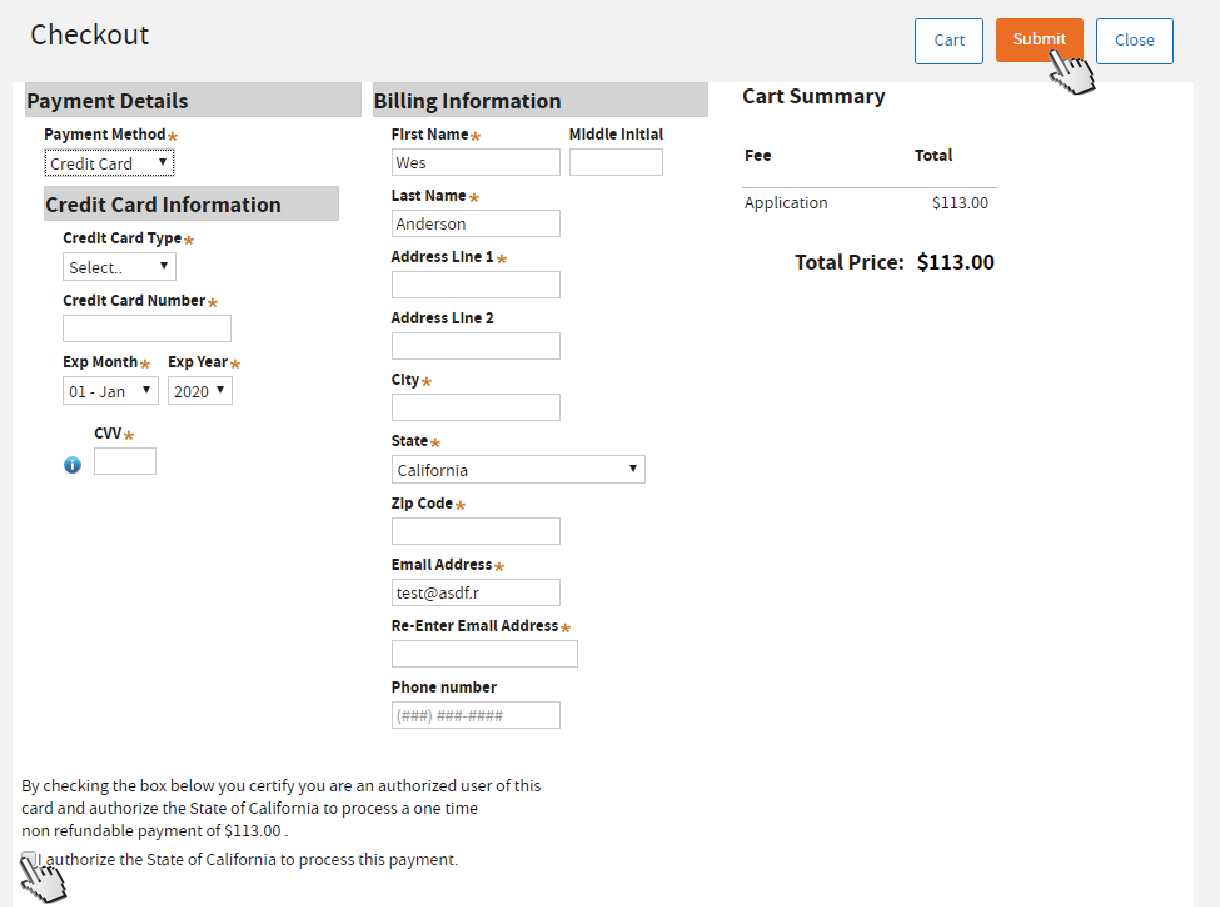
Task: Click into the CVV input box
Action: tap(125, 461)
